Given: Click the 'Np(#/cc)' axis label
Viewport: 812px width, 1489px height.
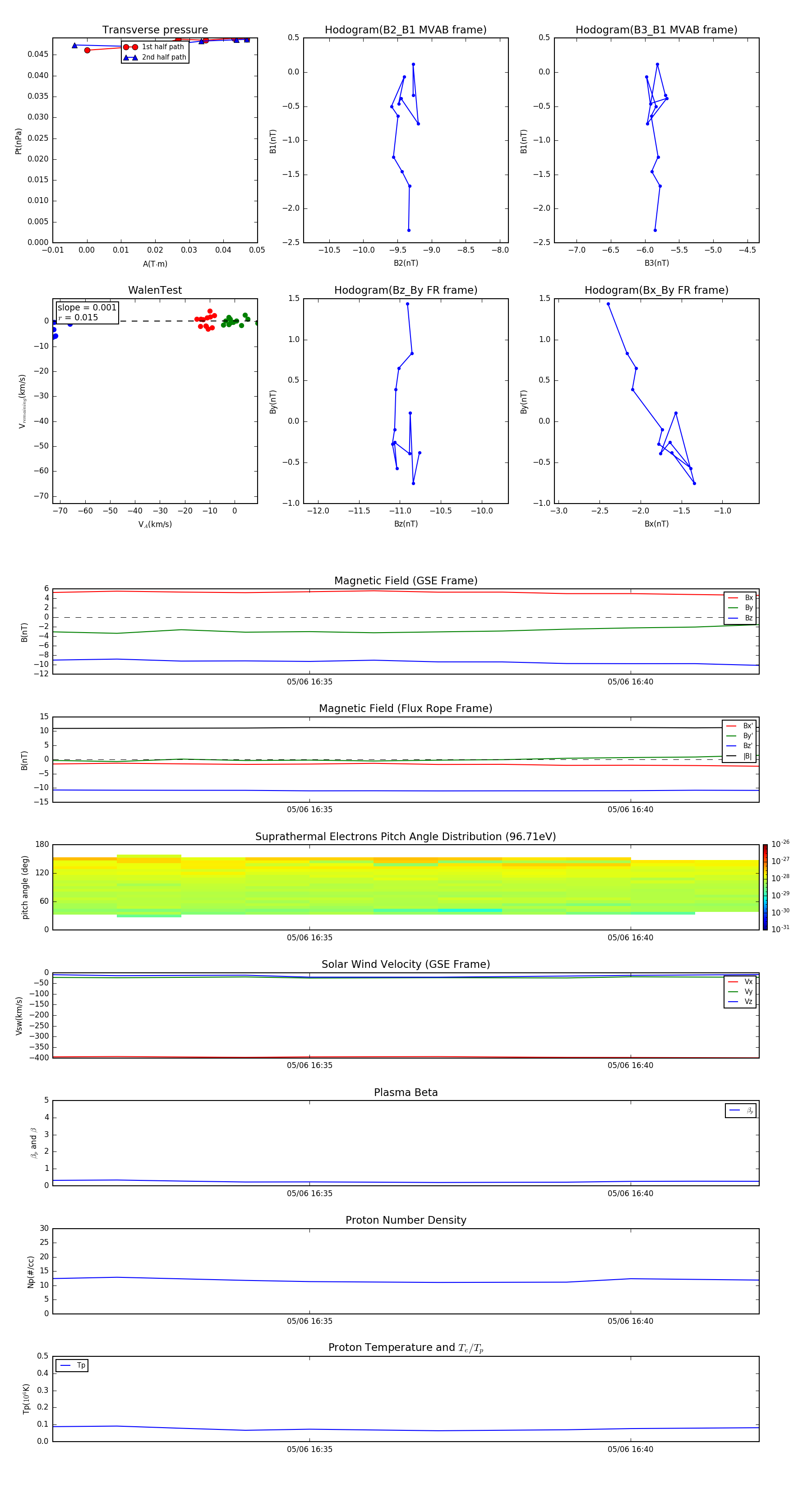Looking at the screenshot, I should coord(31,1272).
